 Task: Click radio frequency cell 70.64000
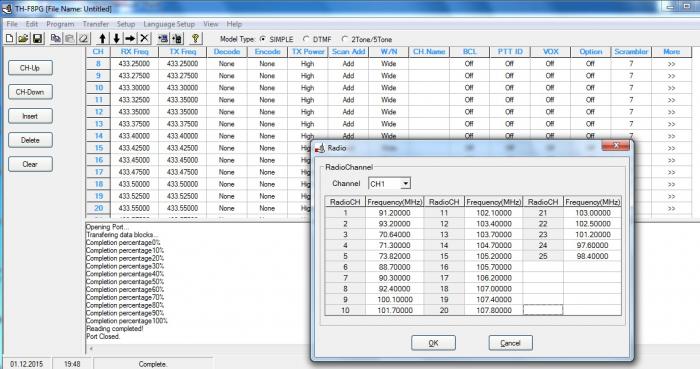coord(395,235)
